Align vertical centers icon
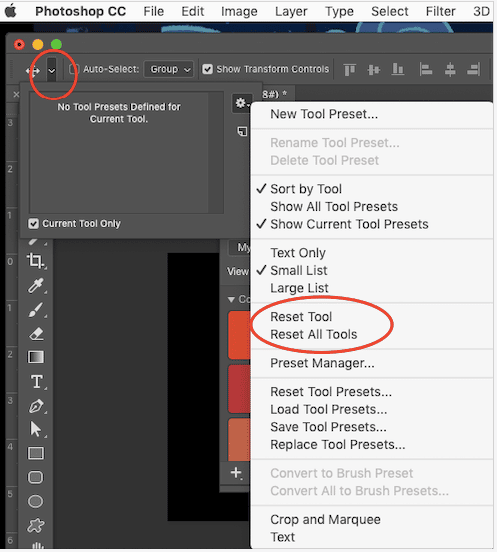Screen dimensions: 497x552 pyautogui.click(x=373, y=69)
